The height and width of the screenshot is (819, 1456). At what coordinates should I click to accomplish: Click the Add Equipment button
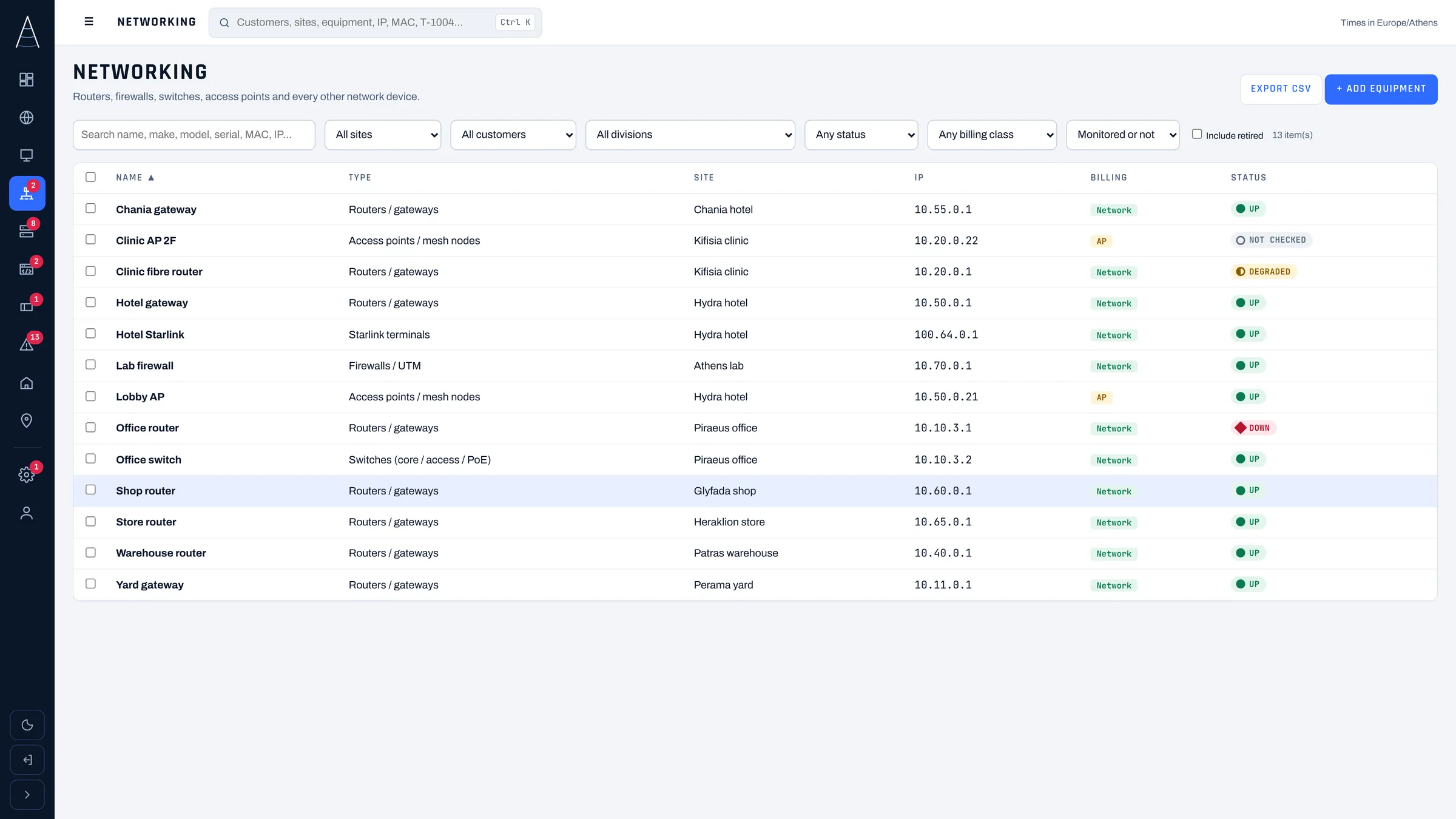coord(1381,89)
